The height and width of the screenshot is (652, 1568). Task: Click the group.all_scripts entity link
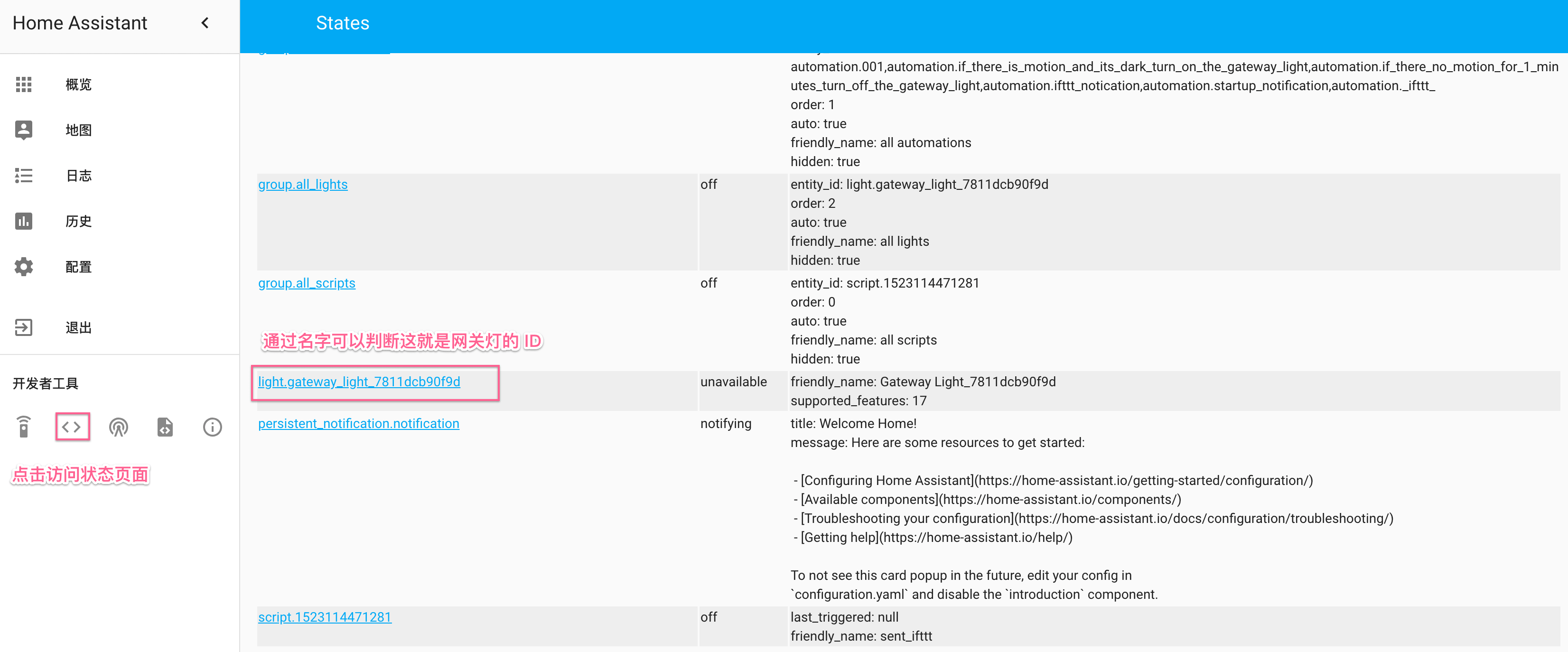[306, 283]
